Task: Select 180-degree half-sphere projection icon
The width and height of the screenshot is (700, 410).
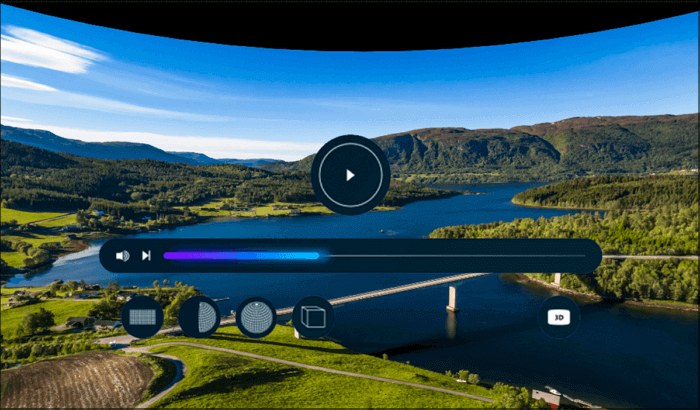Action: [199, 317]
